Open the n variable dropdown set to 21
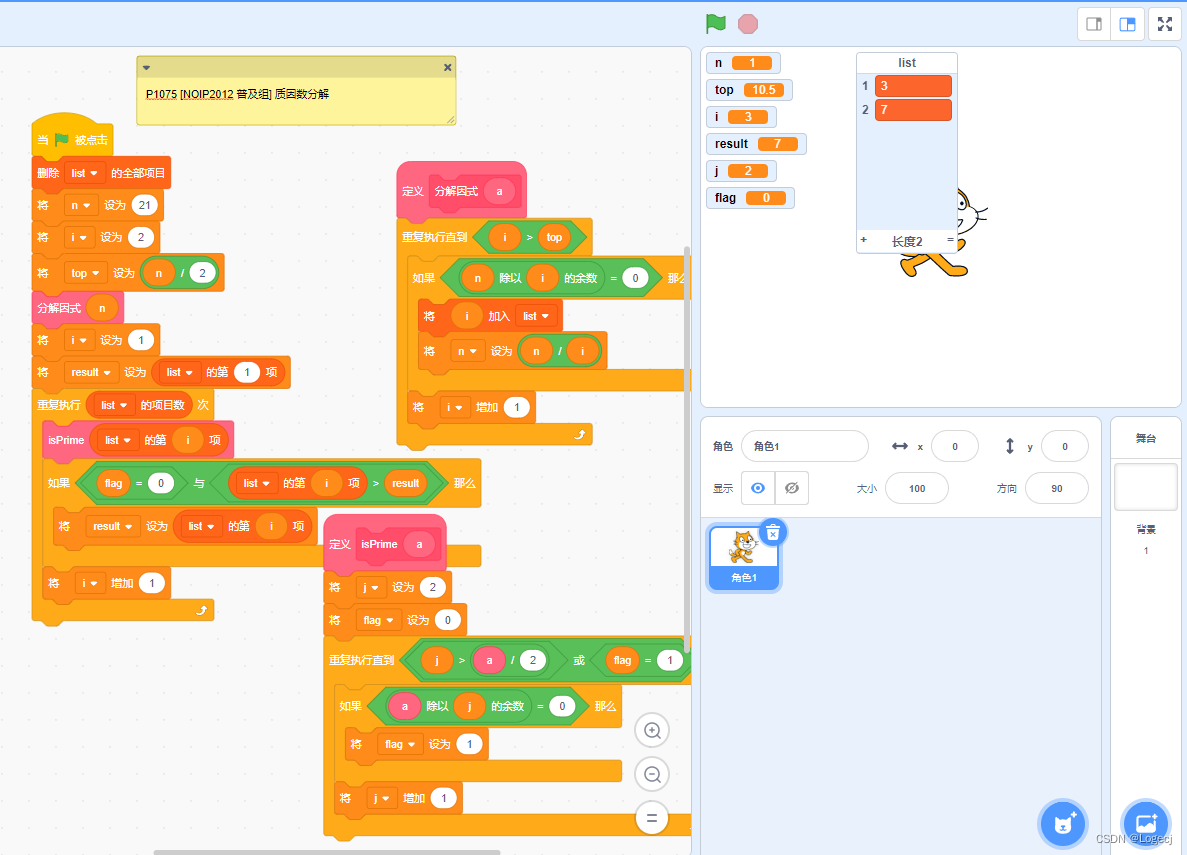This screenshot has height=855, width=1187. (x=81, y=205)
